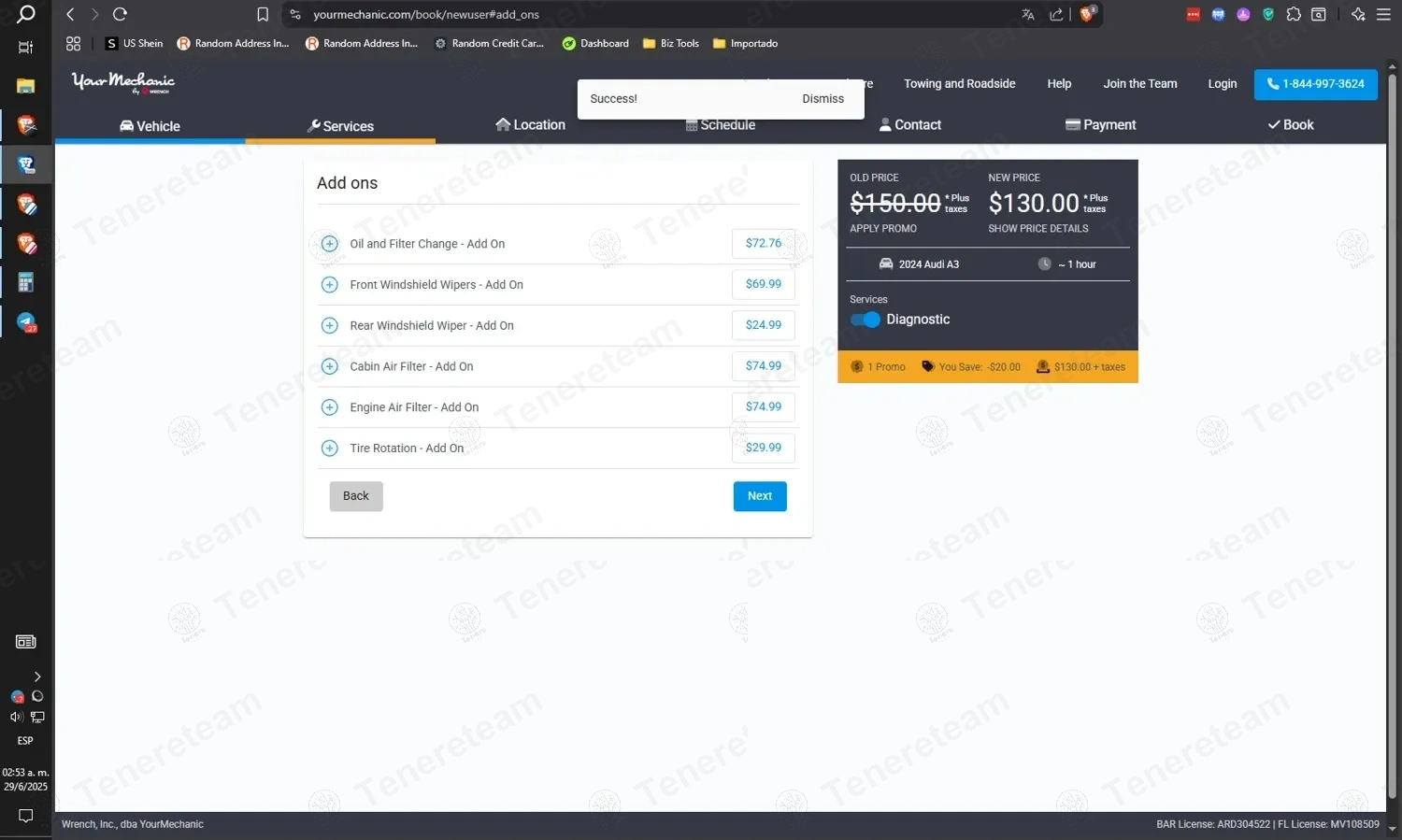Toggle the Diagnostic service switch off
This screenshot has height=840, width=1402.
[x=866, y=320]
